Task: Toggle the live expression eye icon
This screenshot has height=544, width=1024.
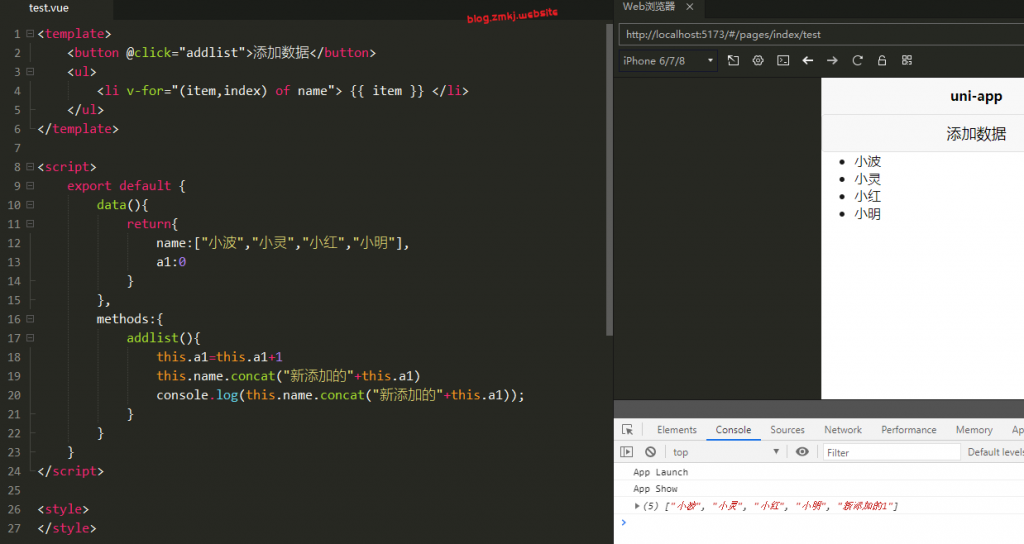Action: pyautogui.click(x=802, y=452)
